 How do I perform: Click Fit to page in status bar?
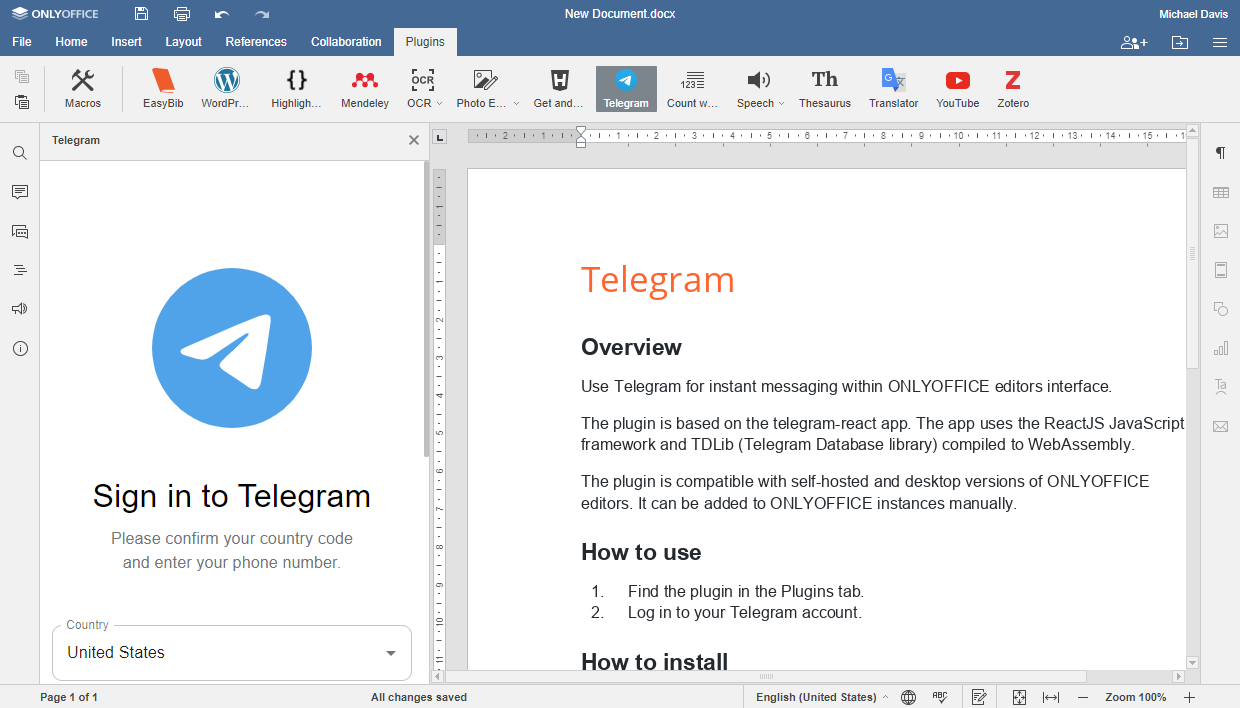1019,697
